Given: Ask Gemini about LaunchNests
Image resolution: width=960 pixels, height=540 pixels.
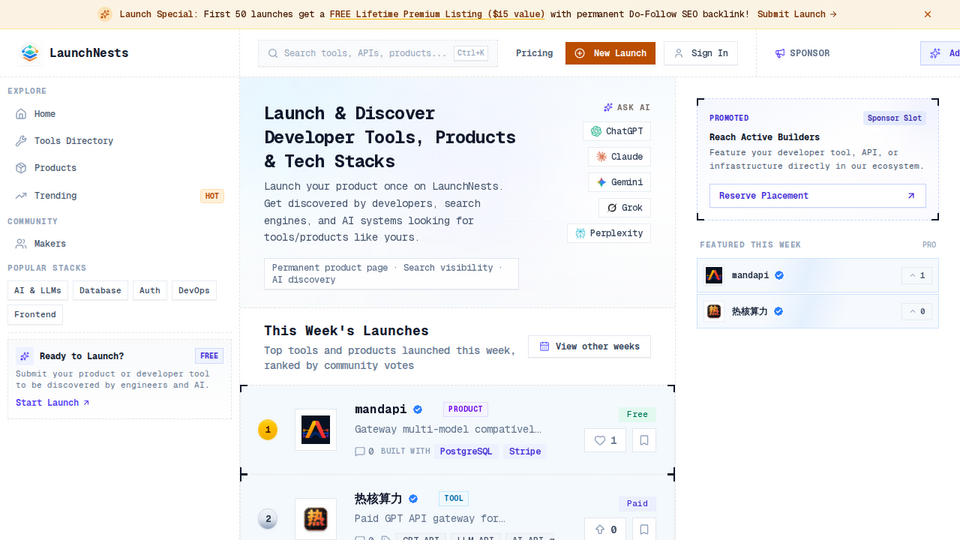Looking at the screenshot, I should pyautogui.click(x=619, y=182).
